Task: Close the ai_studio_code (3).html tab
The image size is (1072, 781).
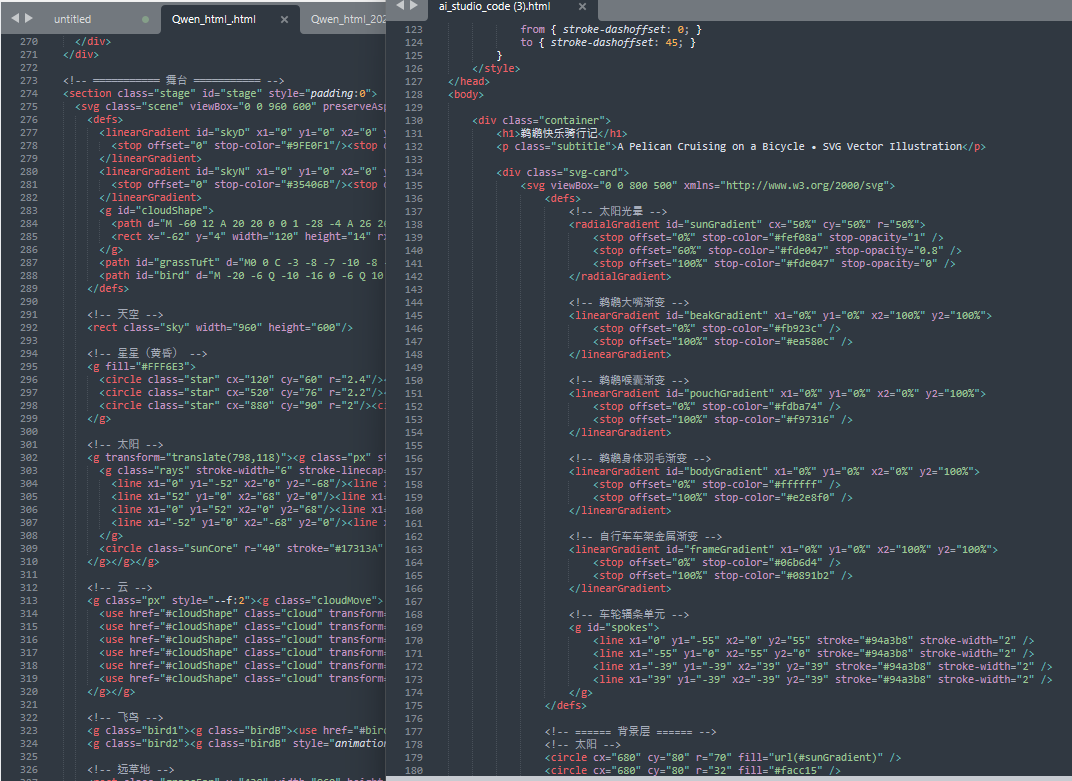Action: (582, 6)
